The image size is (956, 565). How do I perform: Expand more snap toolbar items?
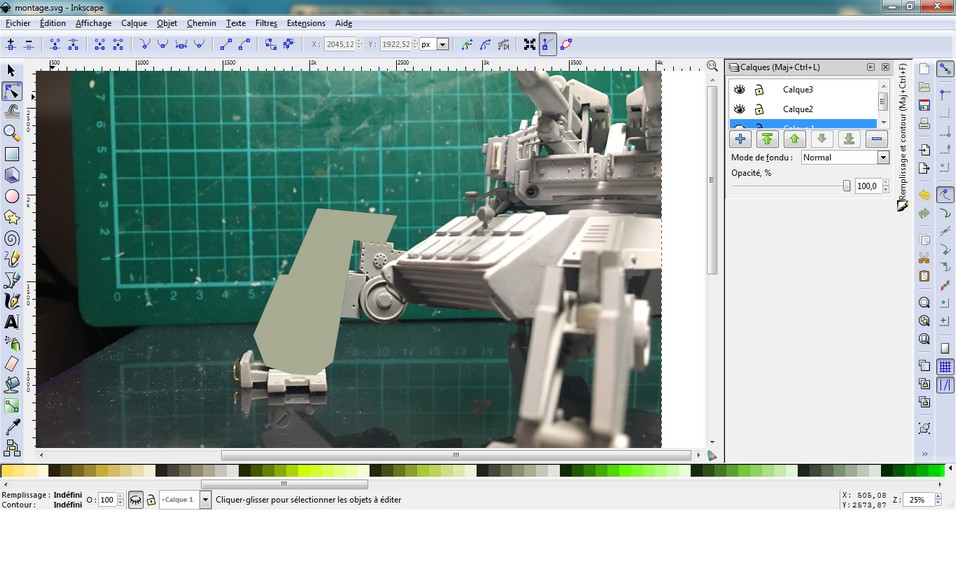(x=924, y=453)
